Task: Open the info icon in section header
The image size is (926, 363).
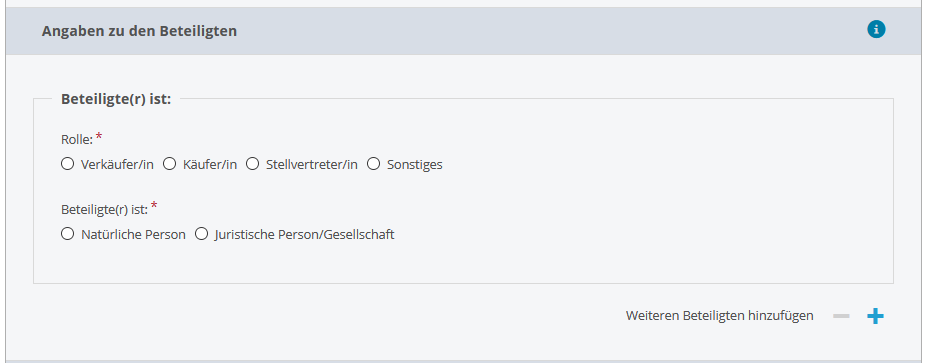Action: 876,30
